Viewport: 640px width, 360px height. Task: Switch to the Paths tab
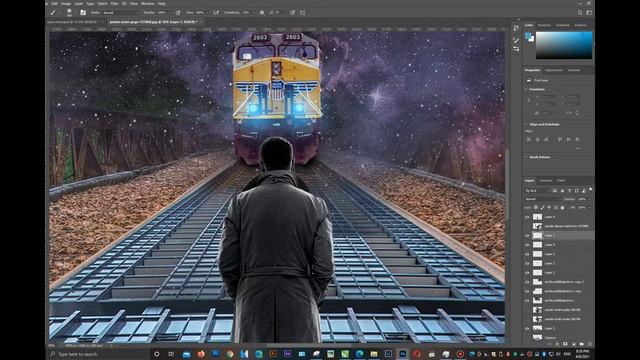[561, 180]
